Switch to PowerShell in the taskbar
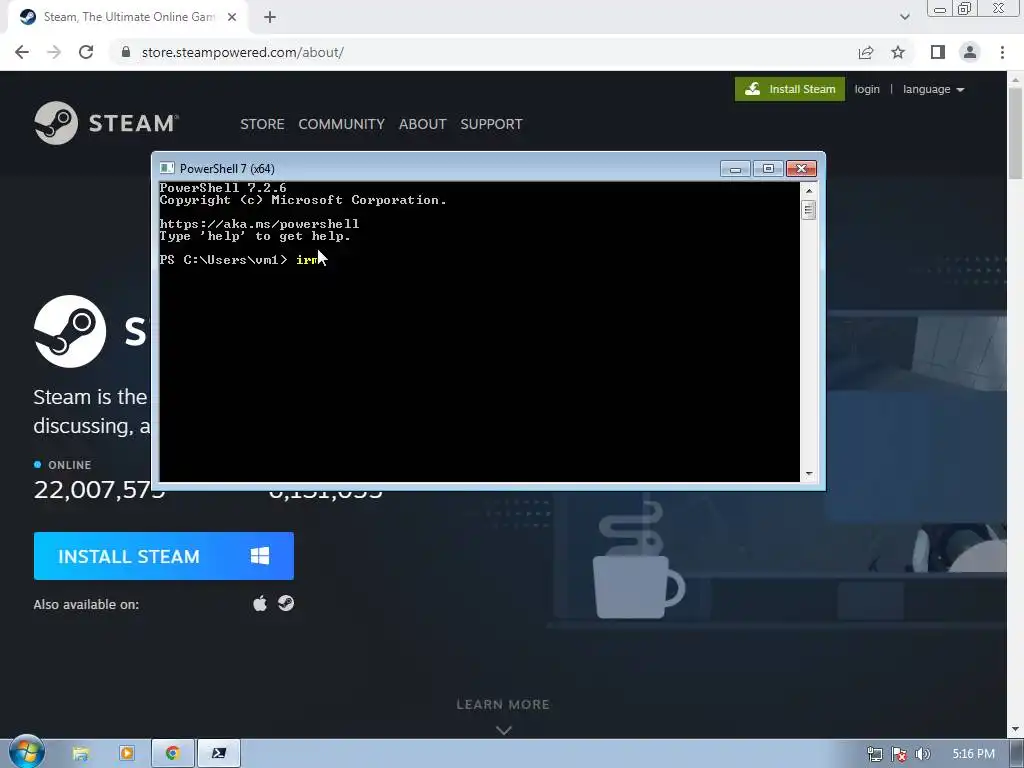 point(219,754)
